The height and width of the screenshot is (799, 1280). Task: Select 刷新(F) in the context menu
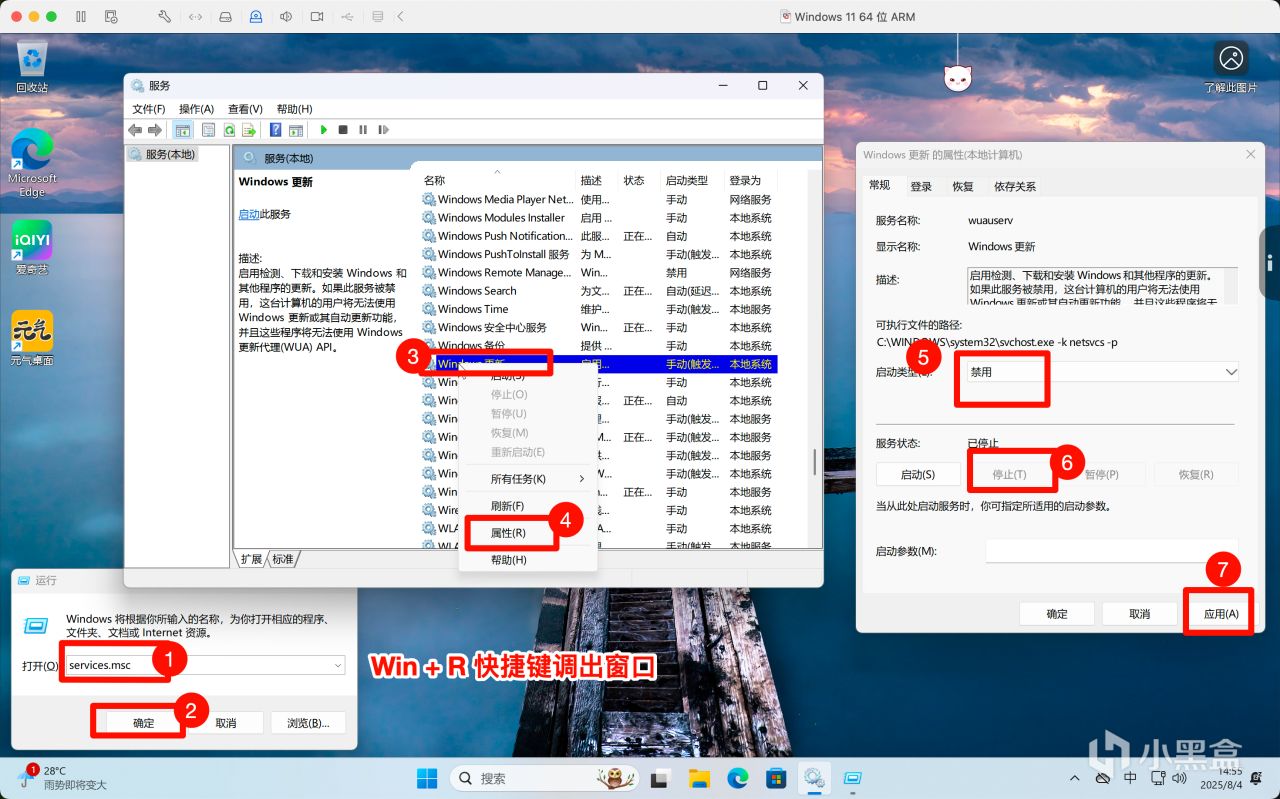pyautogui.click(x=528, y=506)
